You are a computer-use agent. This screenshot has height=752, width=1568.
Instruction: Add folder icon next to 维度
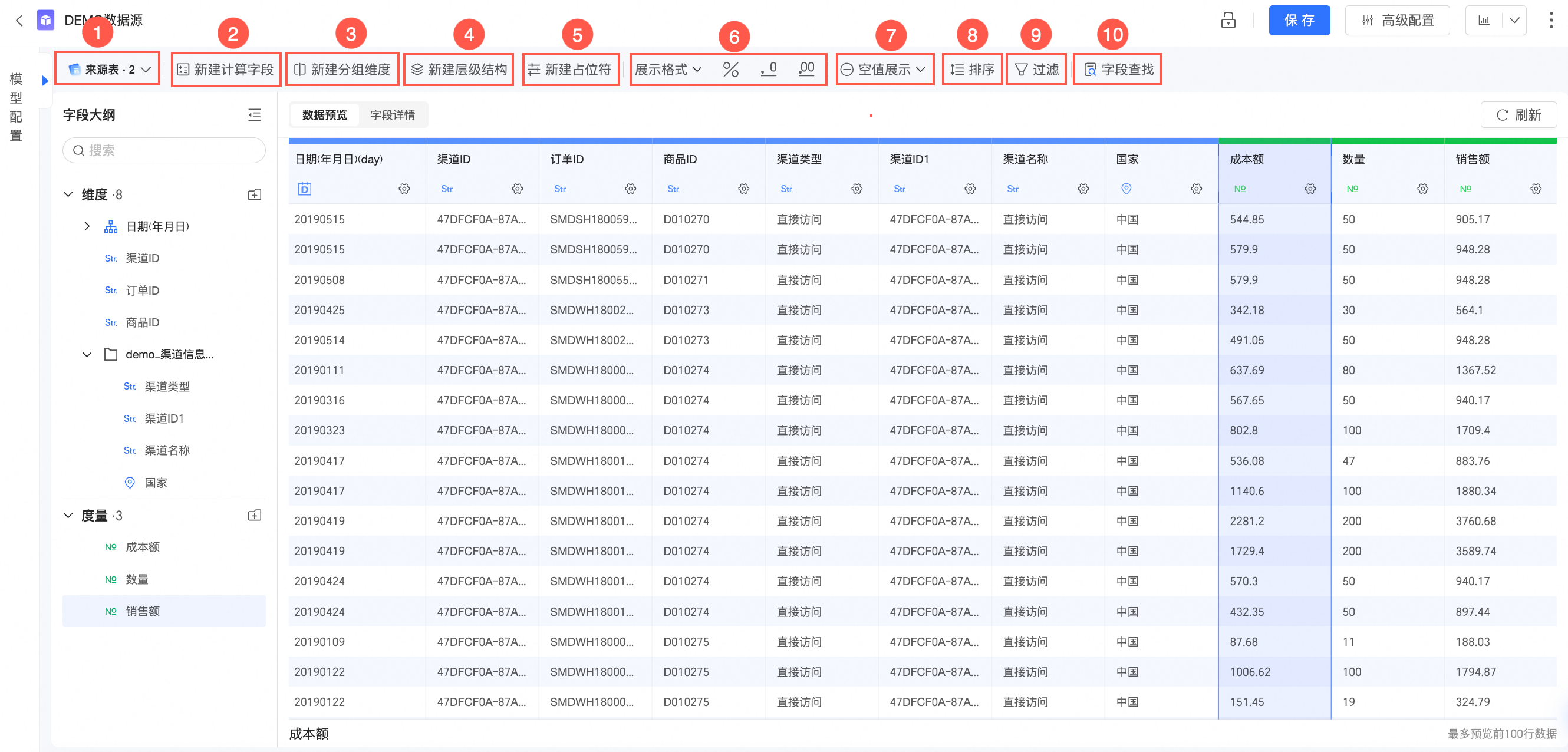255,194
